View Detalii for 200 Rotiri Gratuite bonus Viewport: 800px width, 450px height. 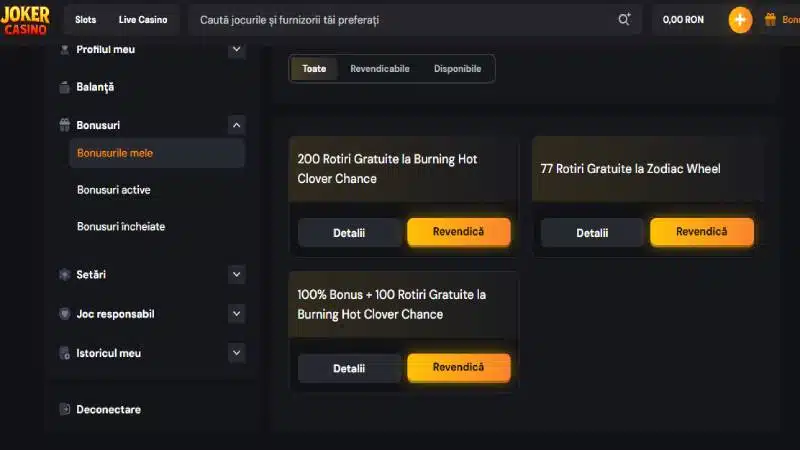coord(349,233)
